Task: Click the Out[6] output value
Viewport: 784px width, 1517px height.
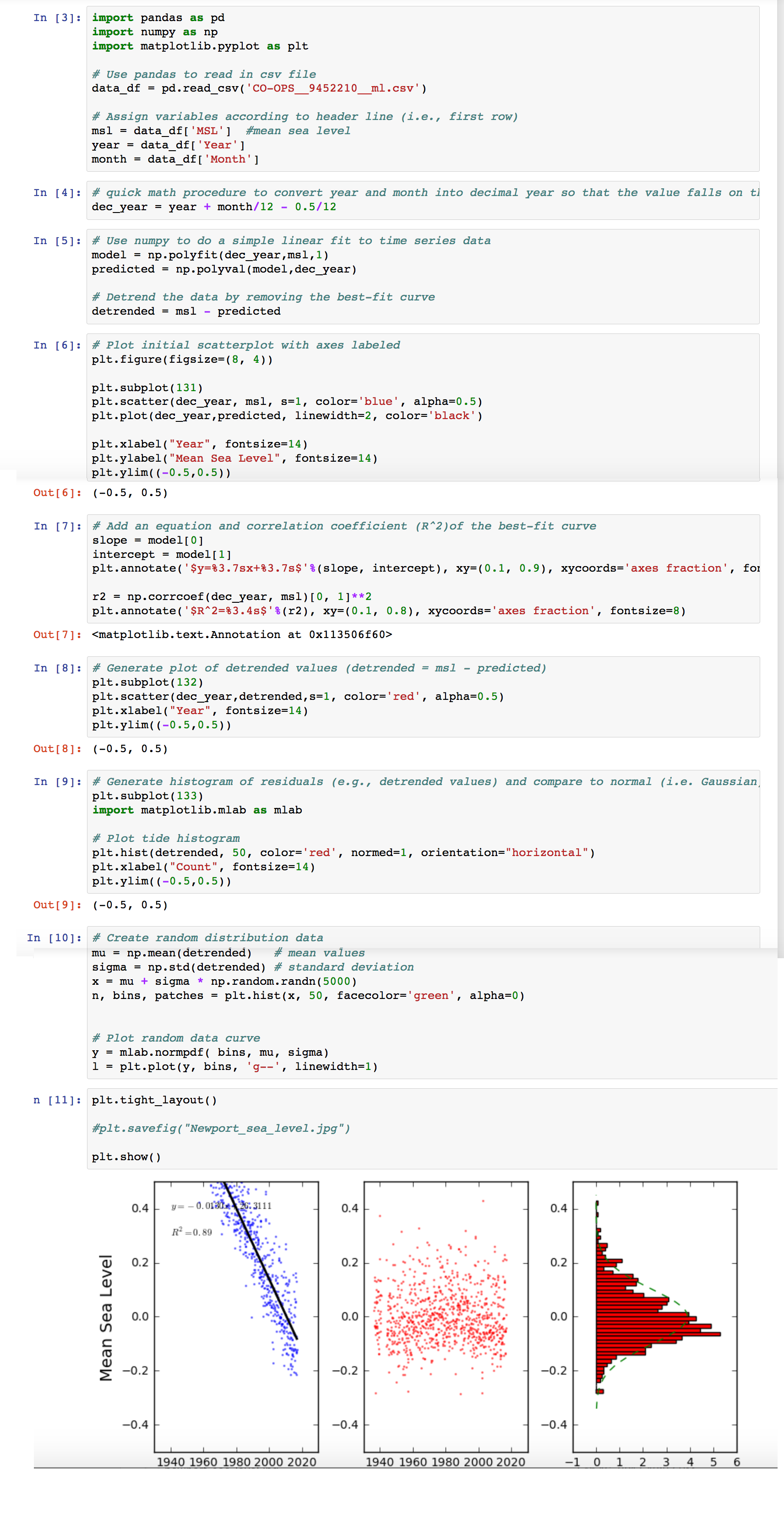Action: click(130, 492)
